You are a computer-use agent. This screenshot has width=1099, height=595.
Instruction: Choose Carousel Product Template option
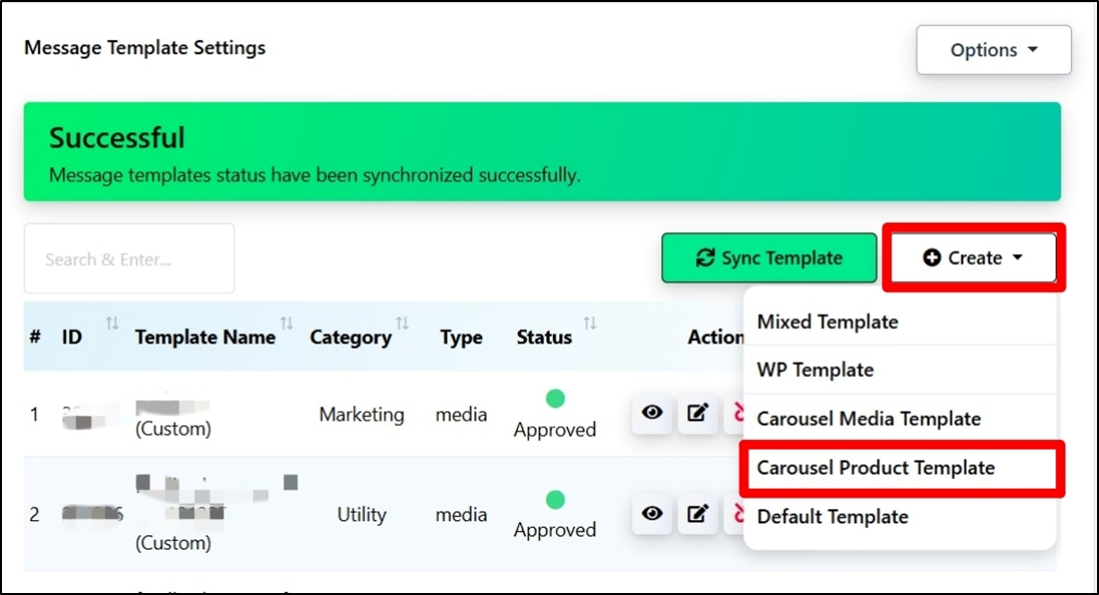[876, 468]
